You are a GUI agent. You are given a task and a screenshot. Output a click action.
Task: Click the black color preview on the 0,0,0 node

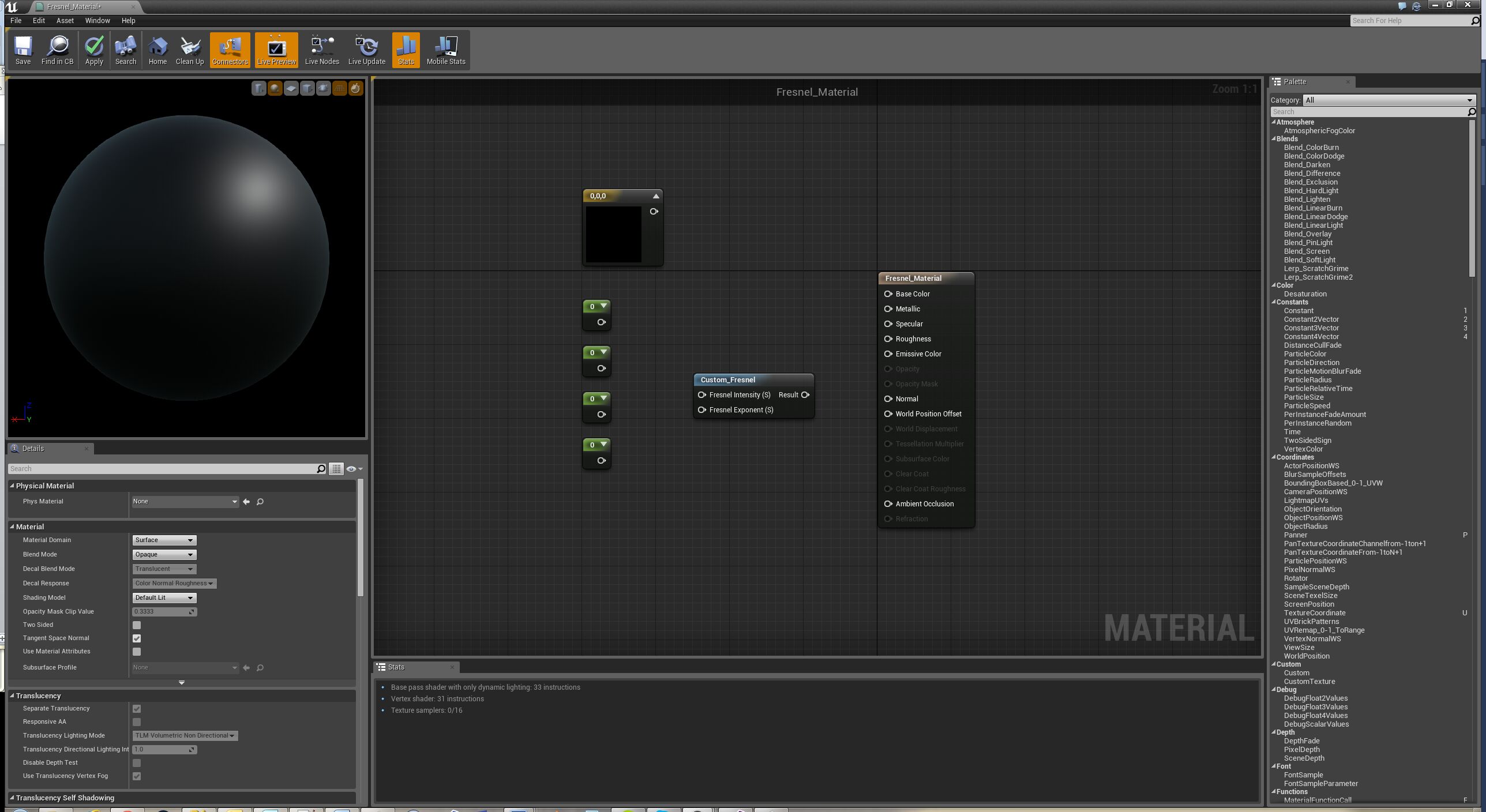[613, 235]
